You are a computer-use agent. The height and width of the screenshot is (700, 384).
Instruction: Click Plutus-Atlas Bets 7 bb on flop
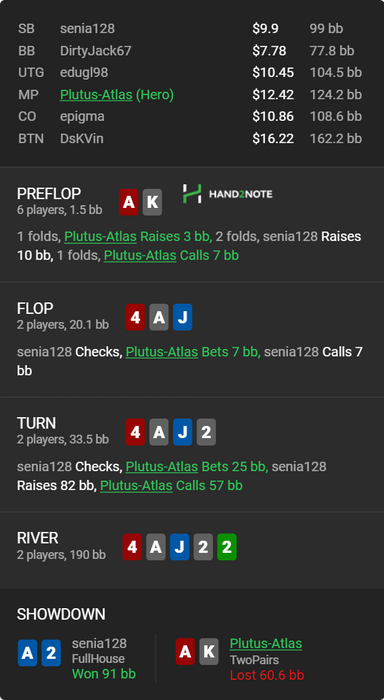tap(193, 352)
